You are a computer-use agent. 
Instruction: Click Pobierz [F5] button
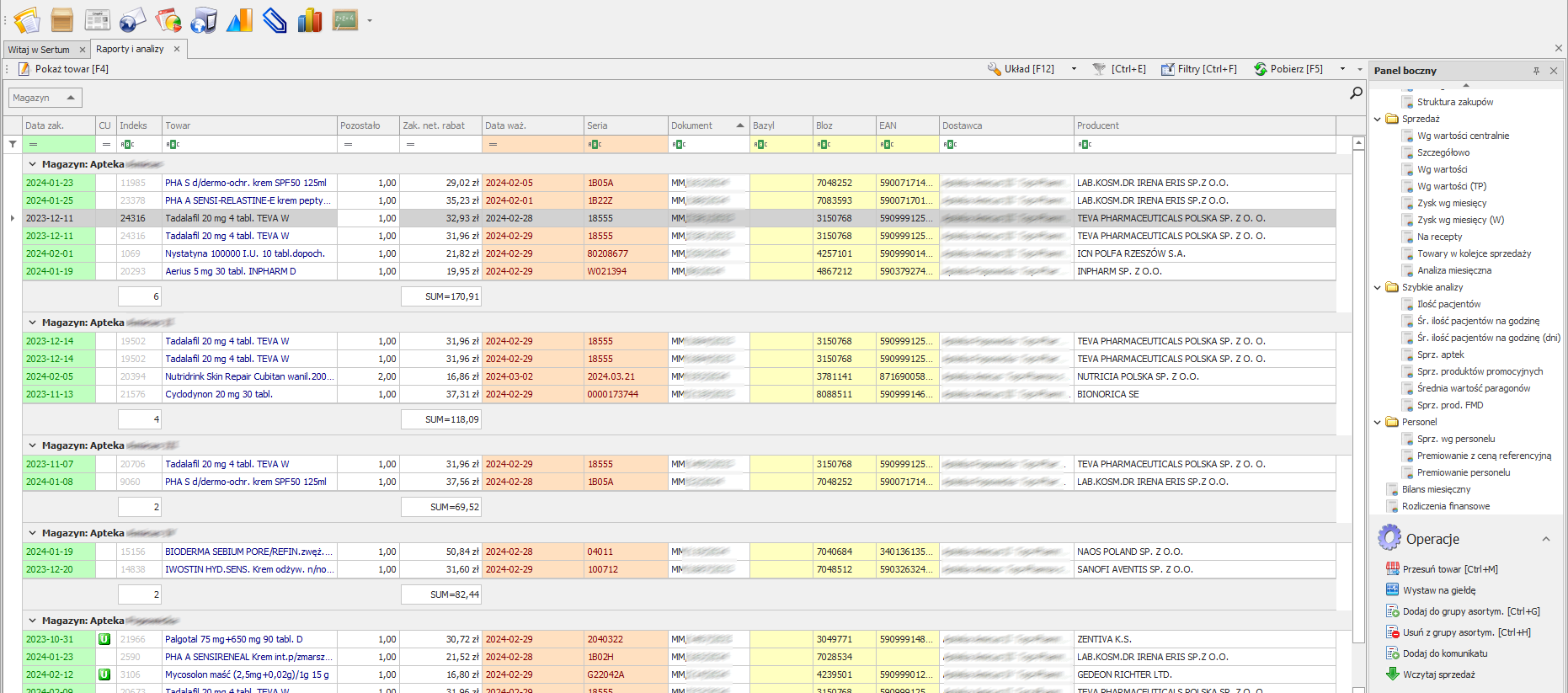pyautogui.click(x=1288, y=69)
